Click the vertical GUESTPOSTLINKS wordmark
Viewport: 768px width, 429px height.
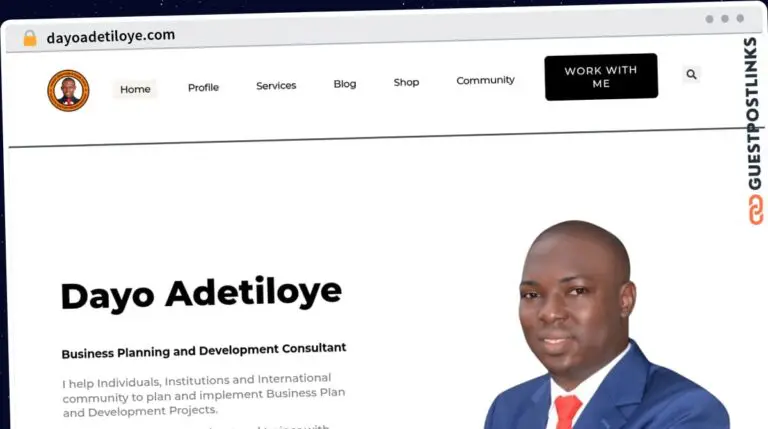coord(753,113)
